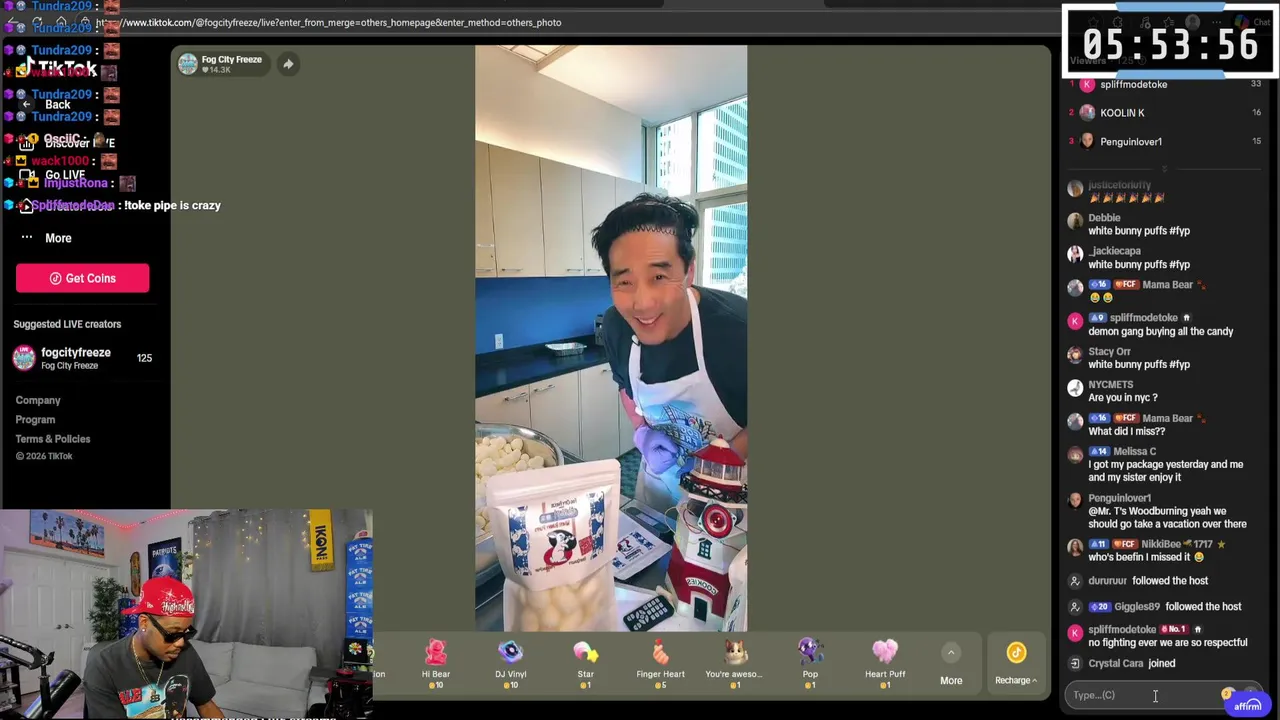Image resolution: width=1280 pixels, height=720 pixels.
Task: Open the Recharge coins menu
Action: (1016, 663)
